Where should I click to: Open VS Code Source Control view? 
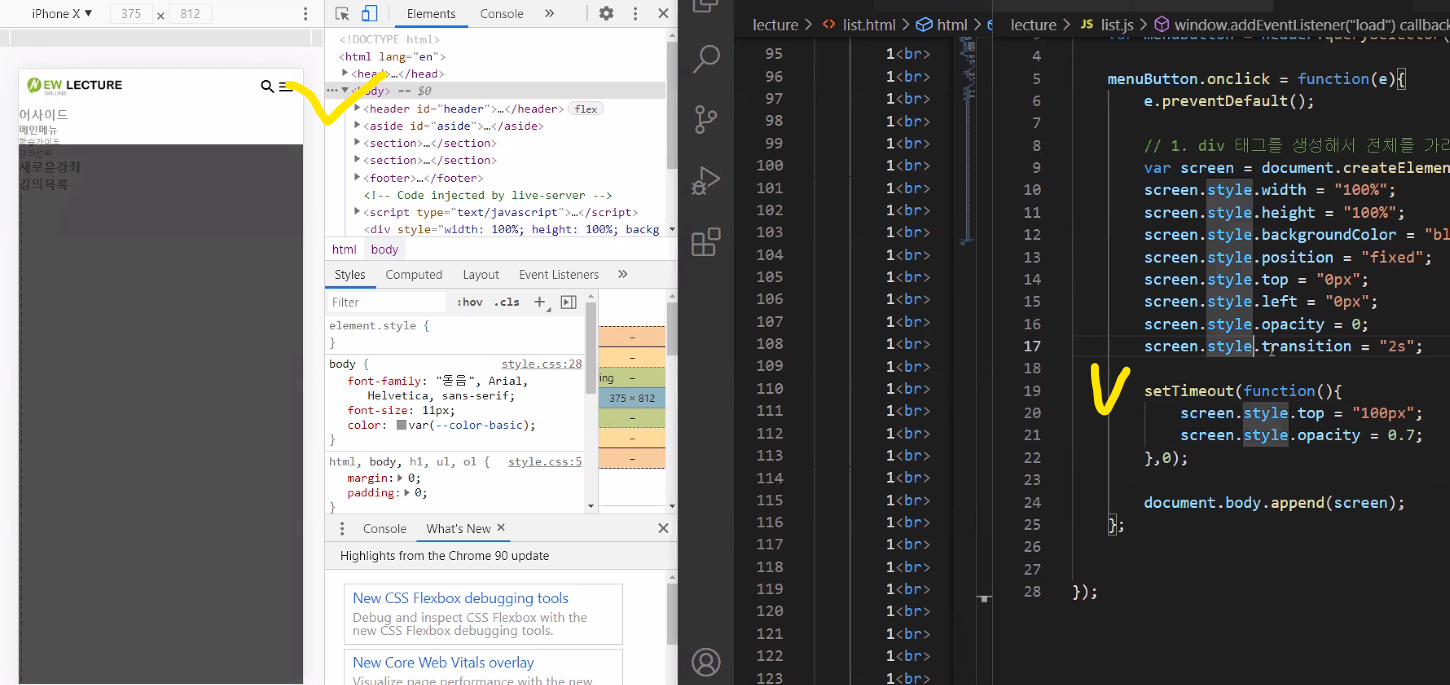point(706,118)
